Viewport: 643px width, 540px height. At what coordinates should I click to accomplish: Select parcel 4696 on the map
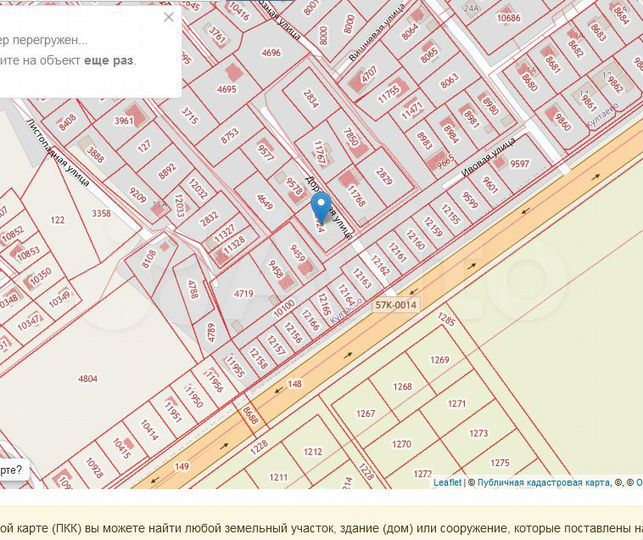(x=271, y=53)
